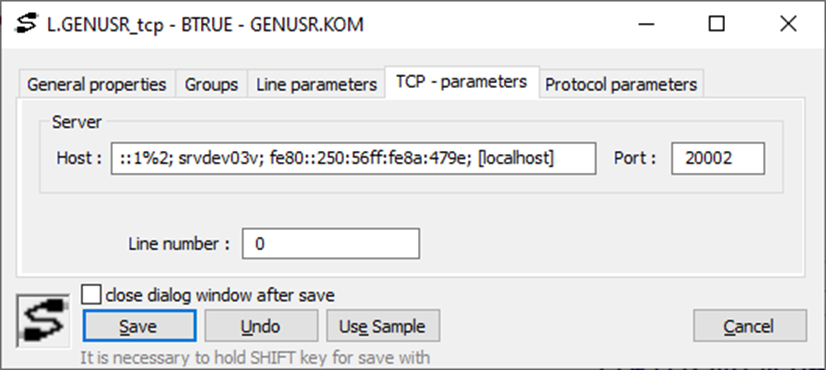Image resolution: width=826 pixels, height=370 pixels.
Task: Click into the Port field showing 20002
Action: 718,158
